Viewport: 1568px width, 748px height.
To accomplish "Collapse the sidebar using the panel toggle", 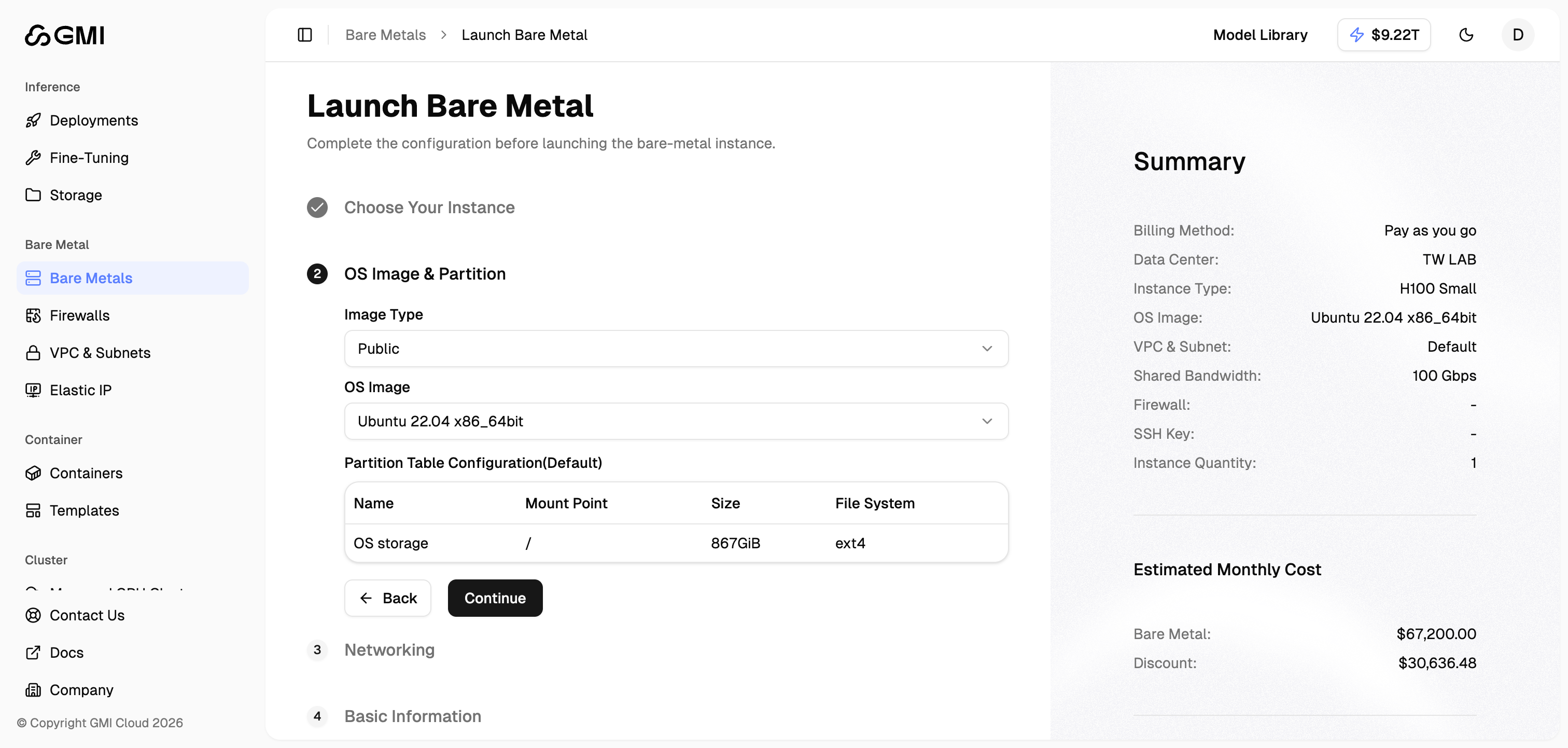I will [x=304, y=35].
